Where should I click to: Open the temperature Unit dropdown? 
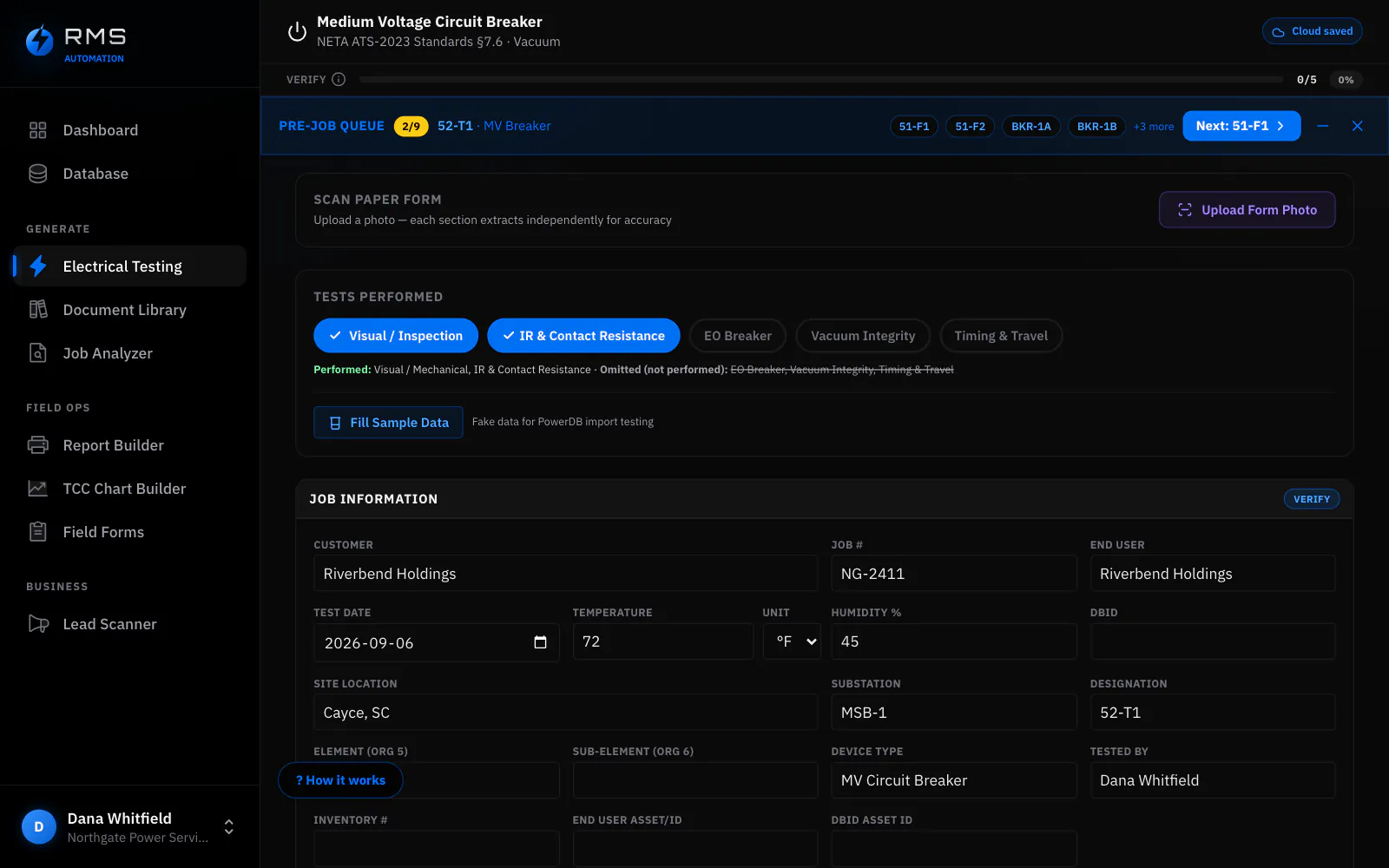tap(792, 641)
